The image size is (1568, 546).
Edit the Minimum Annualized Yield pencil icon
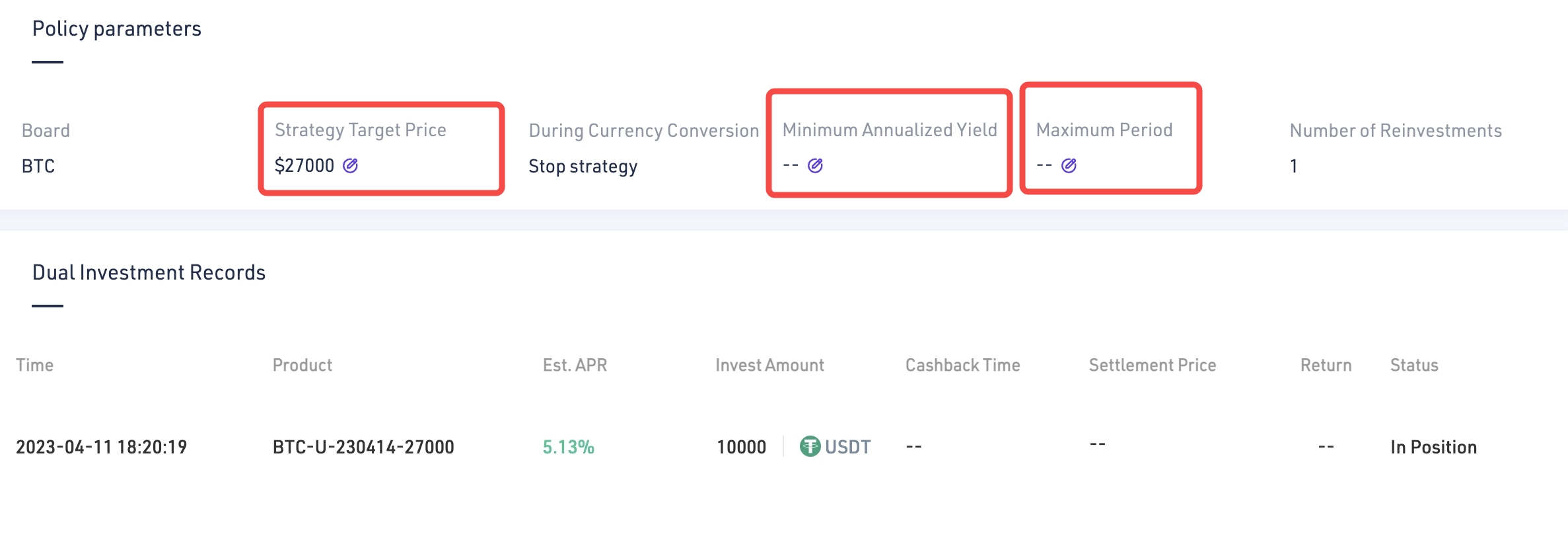(815, 165)
